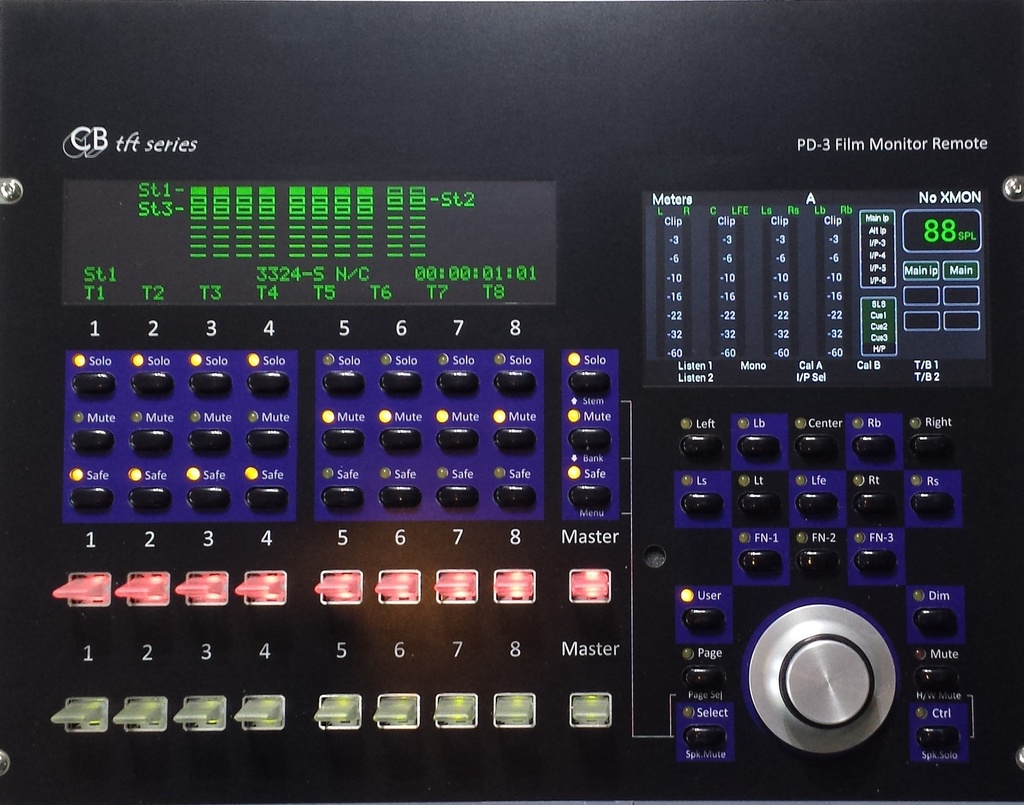Select the Left speaker button
The width and height of the screenshot is (1024, 805).
point(701,447)
